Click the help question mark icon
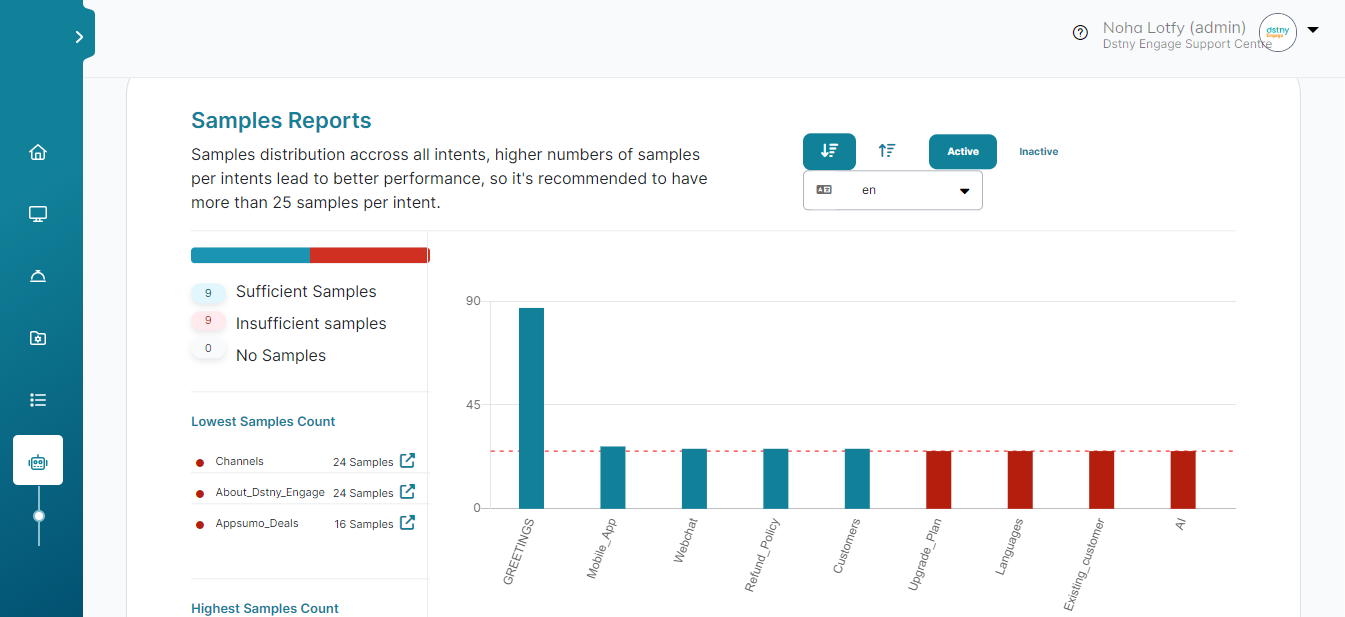This screenshot has width=1345, height=617. point(1080,32)
